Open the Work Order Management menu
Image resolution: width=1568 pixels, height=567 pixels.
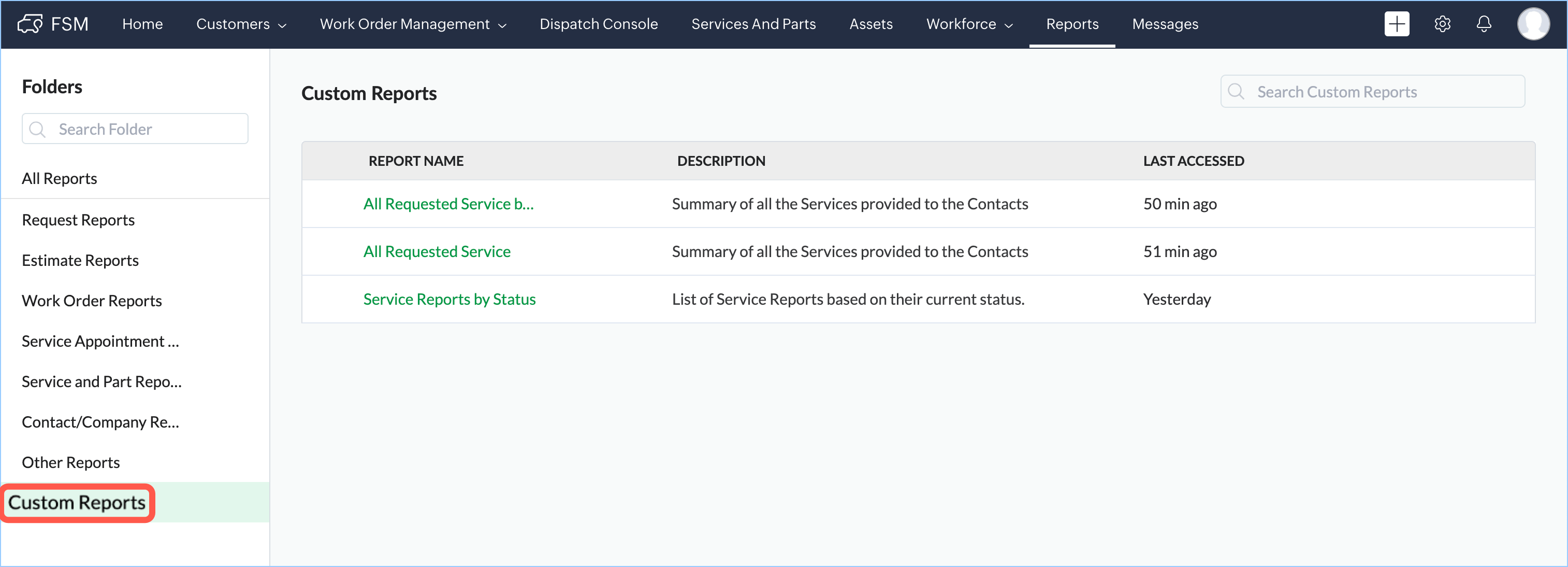[413, 24]
